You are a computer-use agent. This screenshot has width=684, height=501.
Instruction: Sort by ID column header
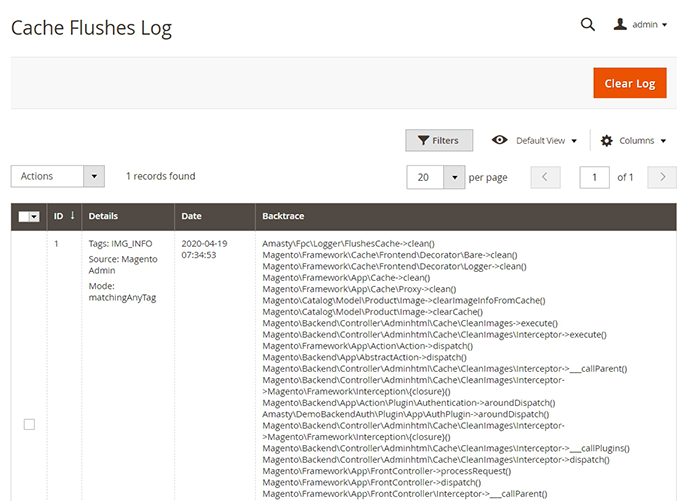[x=64, y=216]
